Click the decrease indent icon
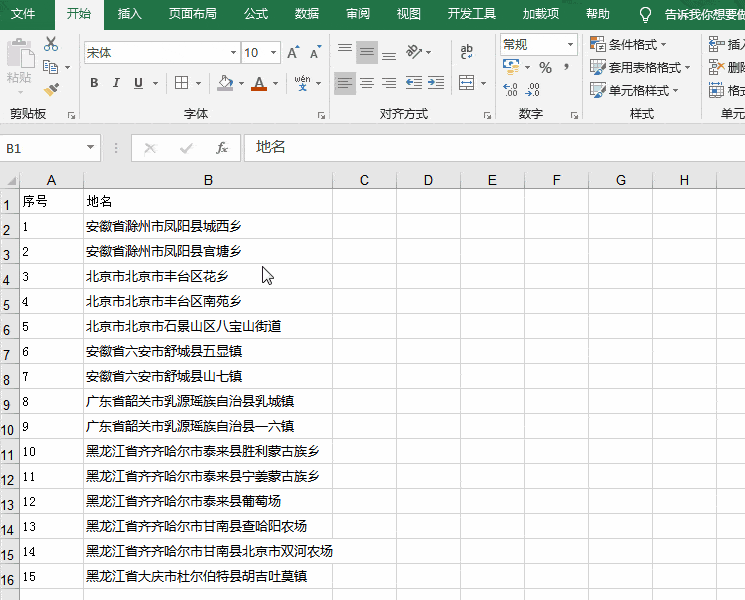Viewport: 745px width, 600px height. tap(414, 84)
